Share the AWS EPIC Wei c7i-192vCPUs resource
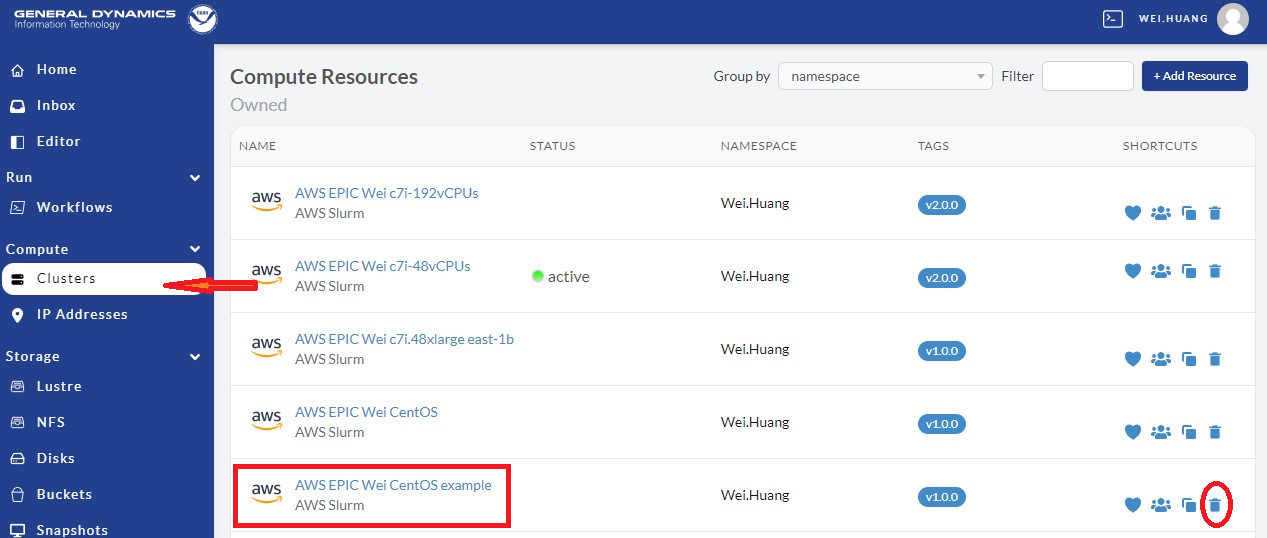 1161,213
